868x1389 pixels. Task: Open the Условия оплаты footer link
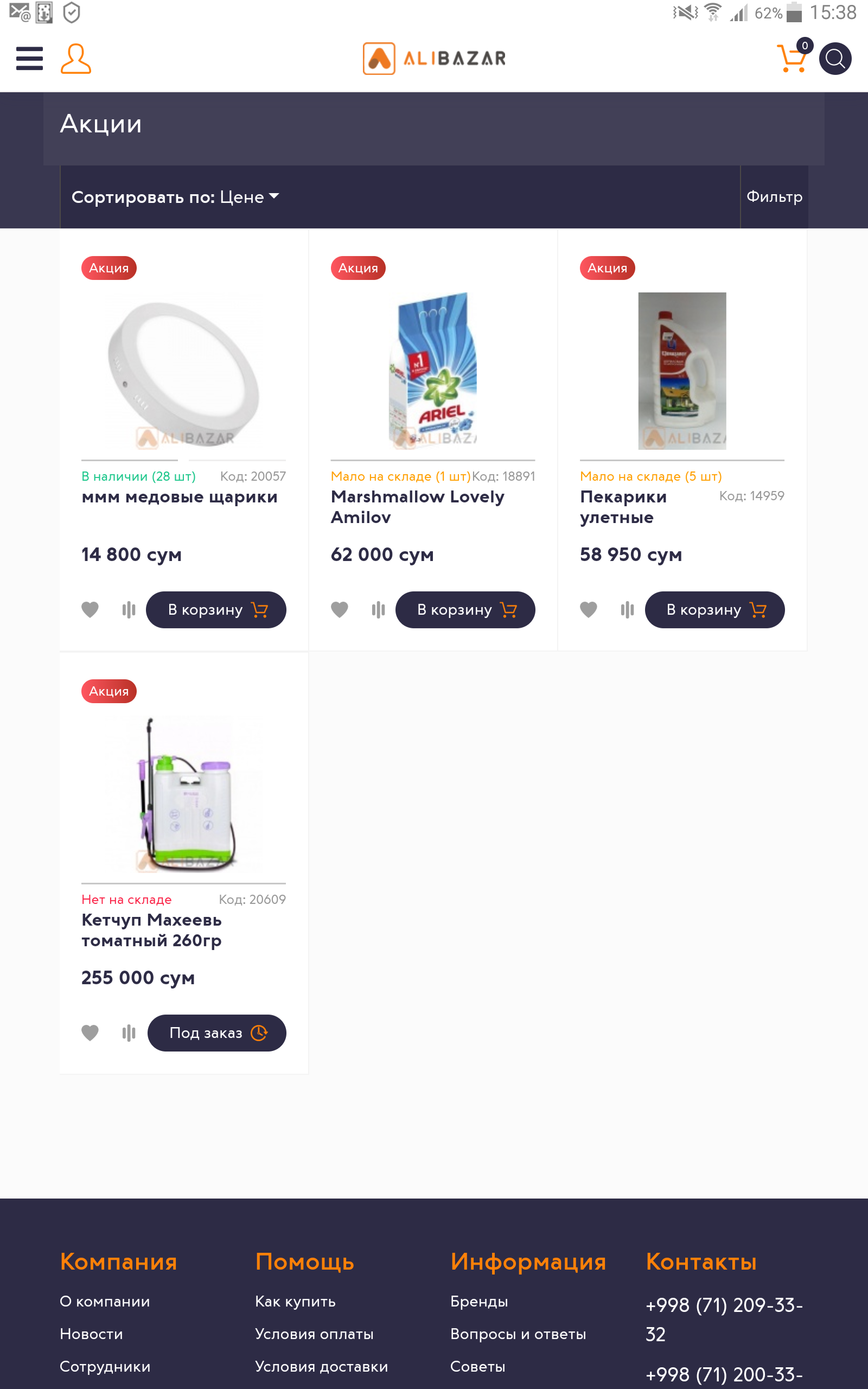point(314,1334)
